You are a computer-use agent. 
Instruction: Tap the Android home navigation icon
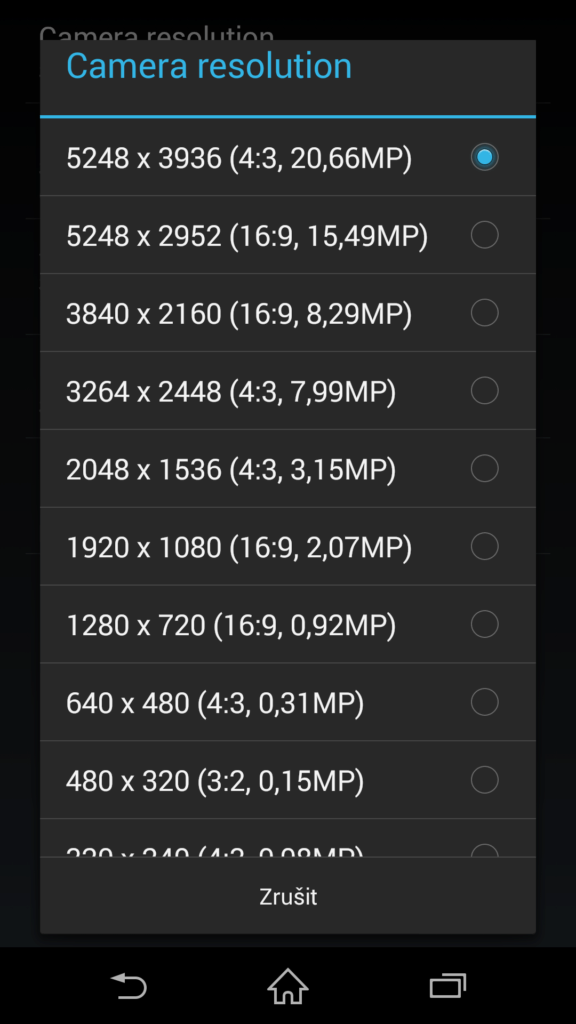288,985
